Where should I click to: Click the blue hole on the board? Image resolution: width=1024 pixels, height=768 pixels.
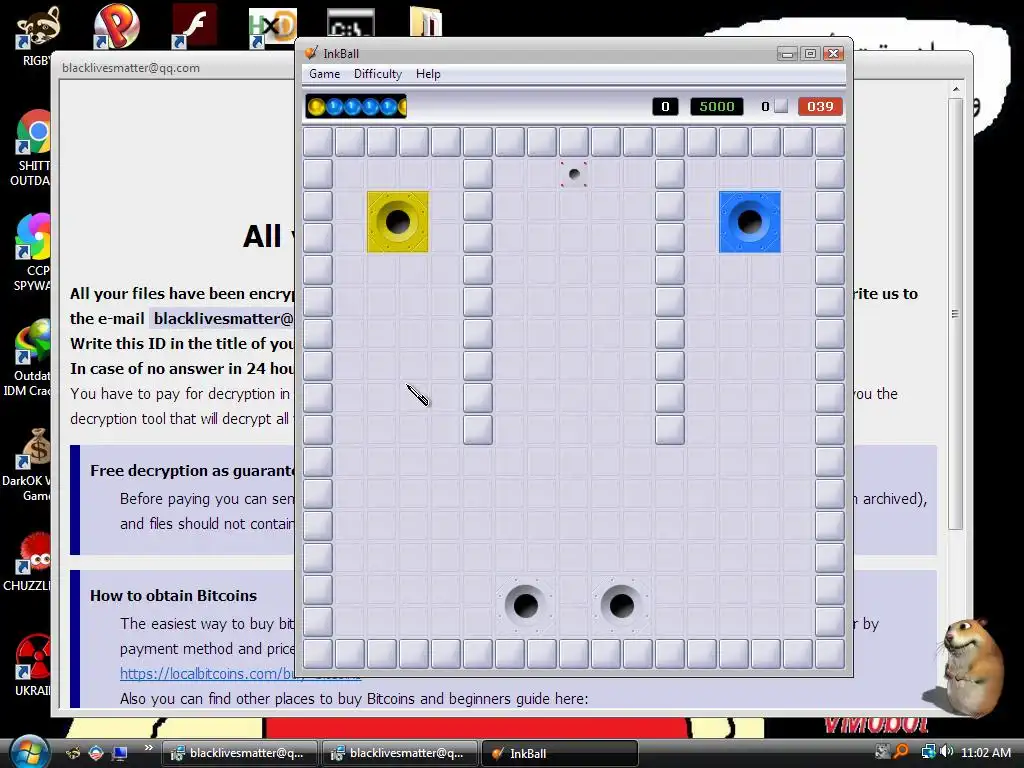click(x=750, y=222)
